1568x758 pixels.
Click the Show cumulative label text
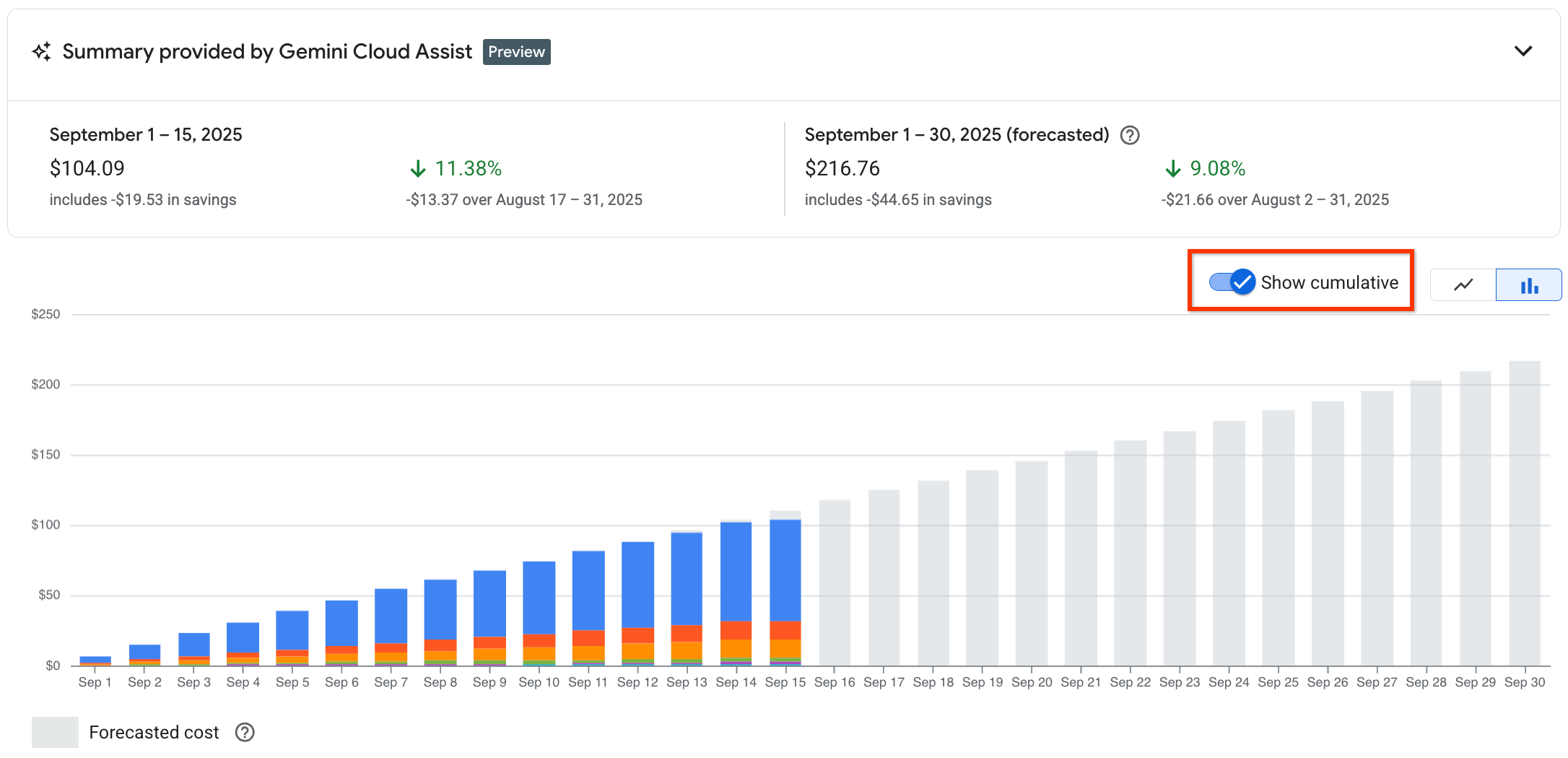1329,282
